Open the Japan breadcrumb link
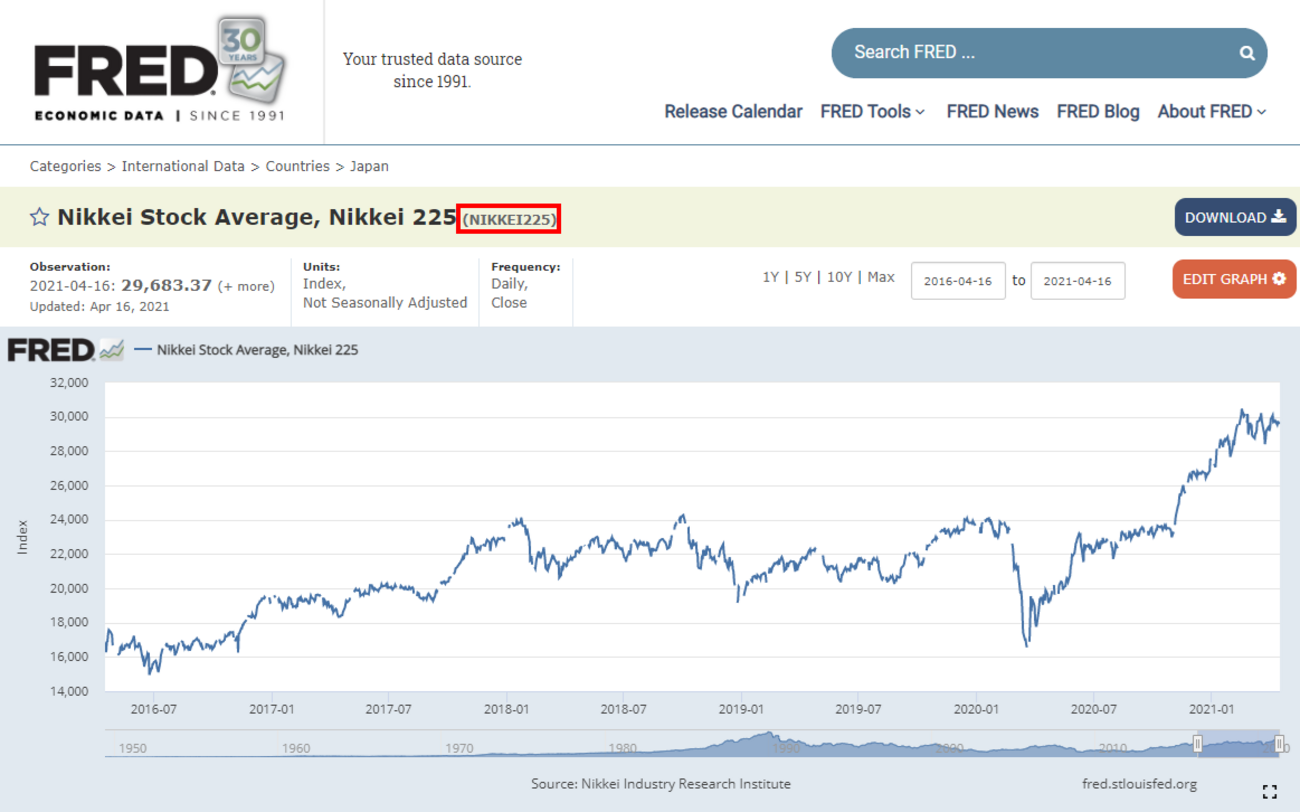Screen dimensions: 1300x812 point(369,166)
